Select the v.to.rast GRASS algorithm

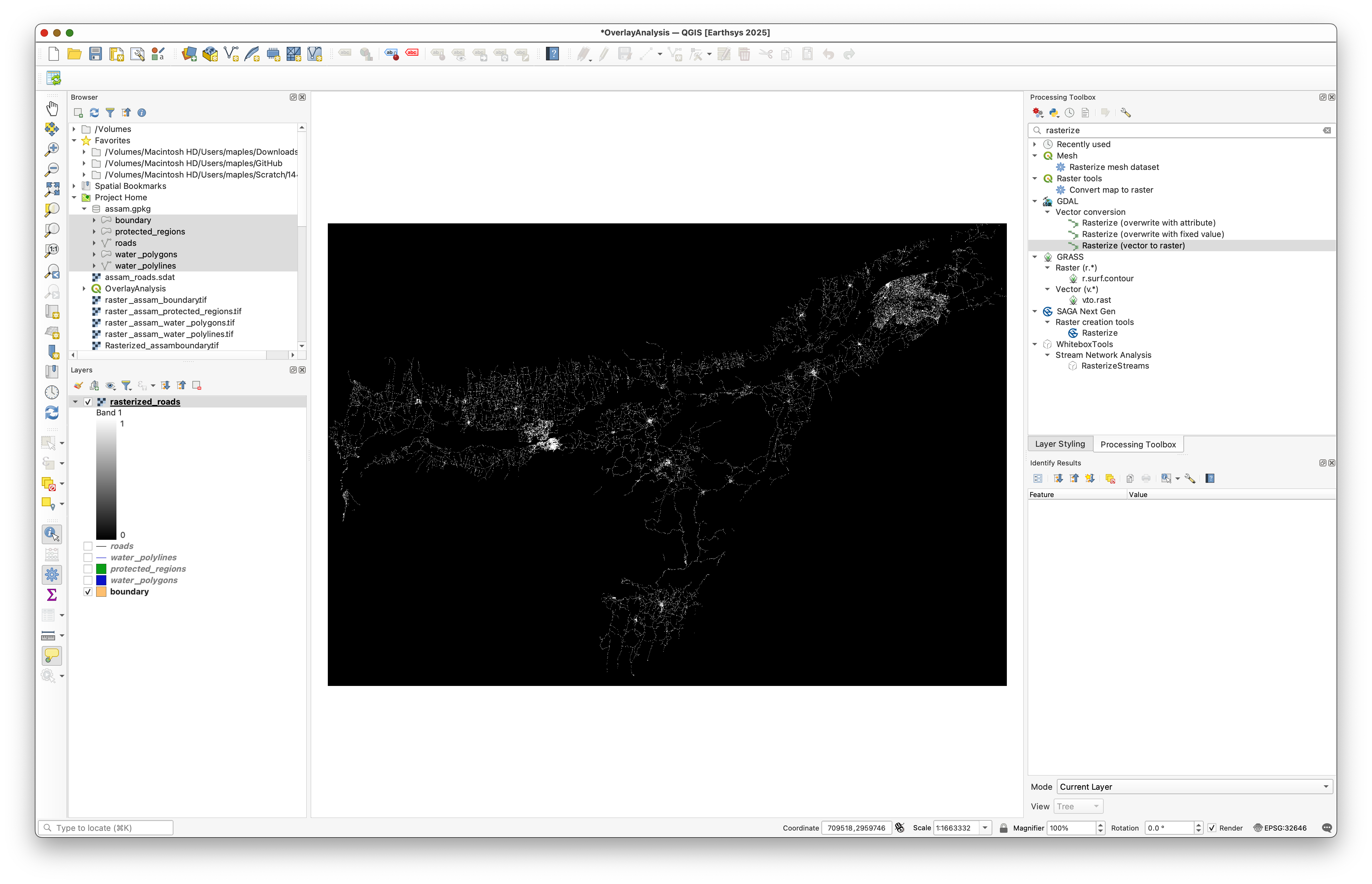[1096, 300]
